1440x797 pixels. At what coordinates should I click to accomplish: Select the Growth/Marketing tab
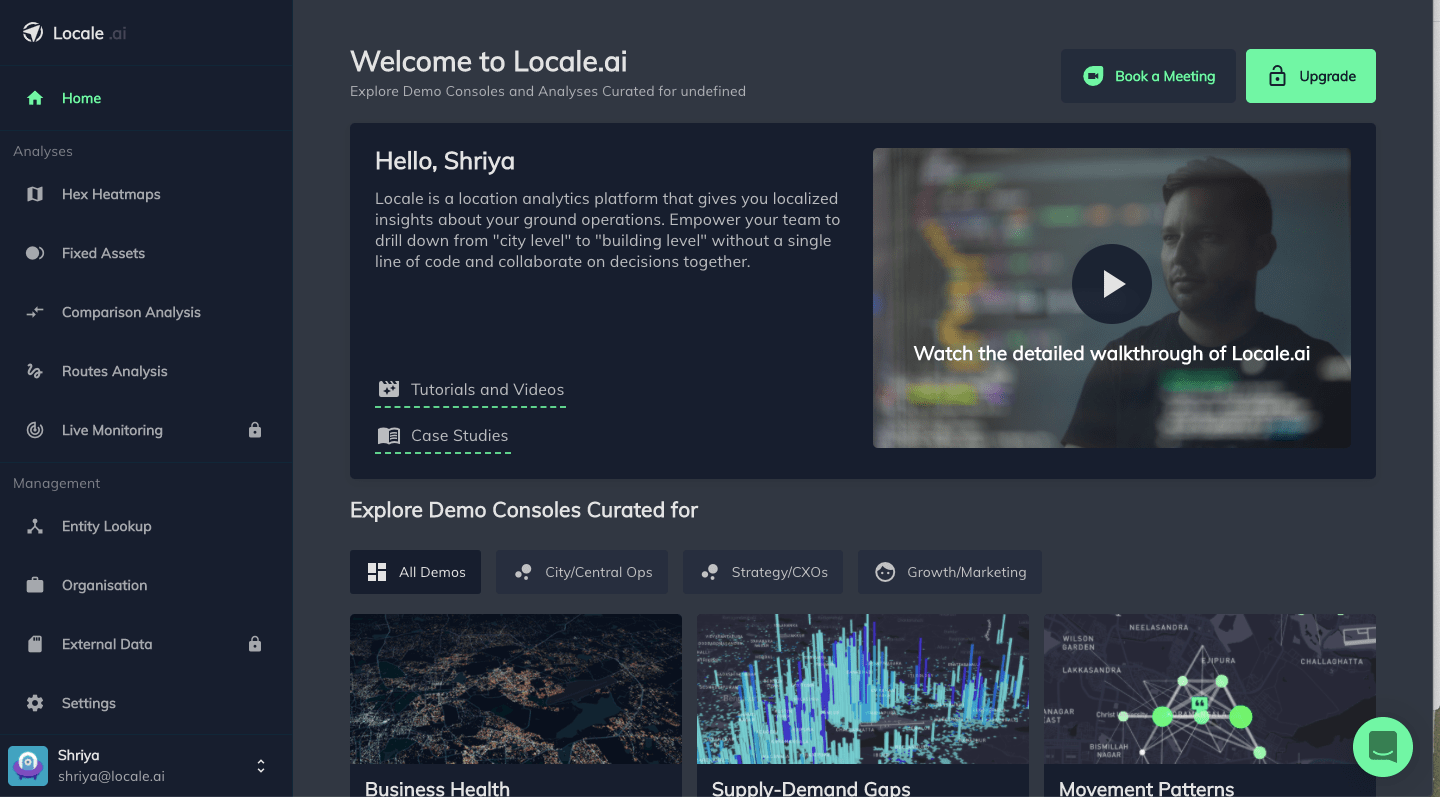point(950,572)
